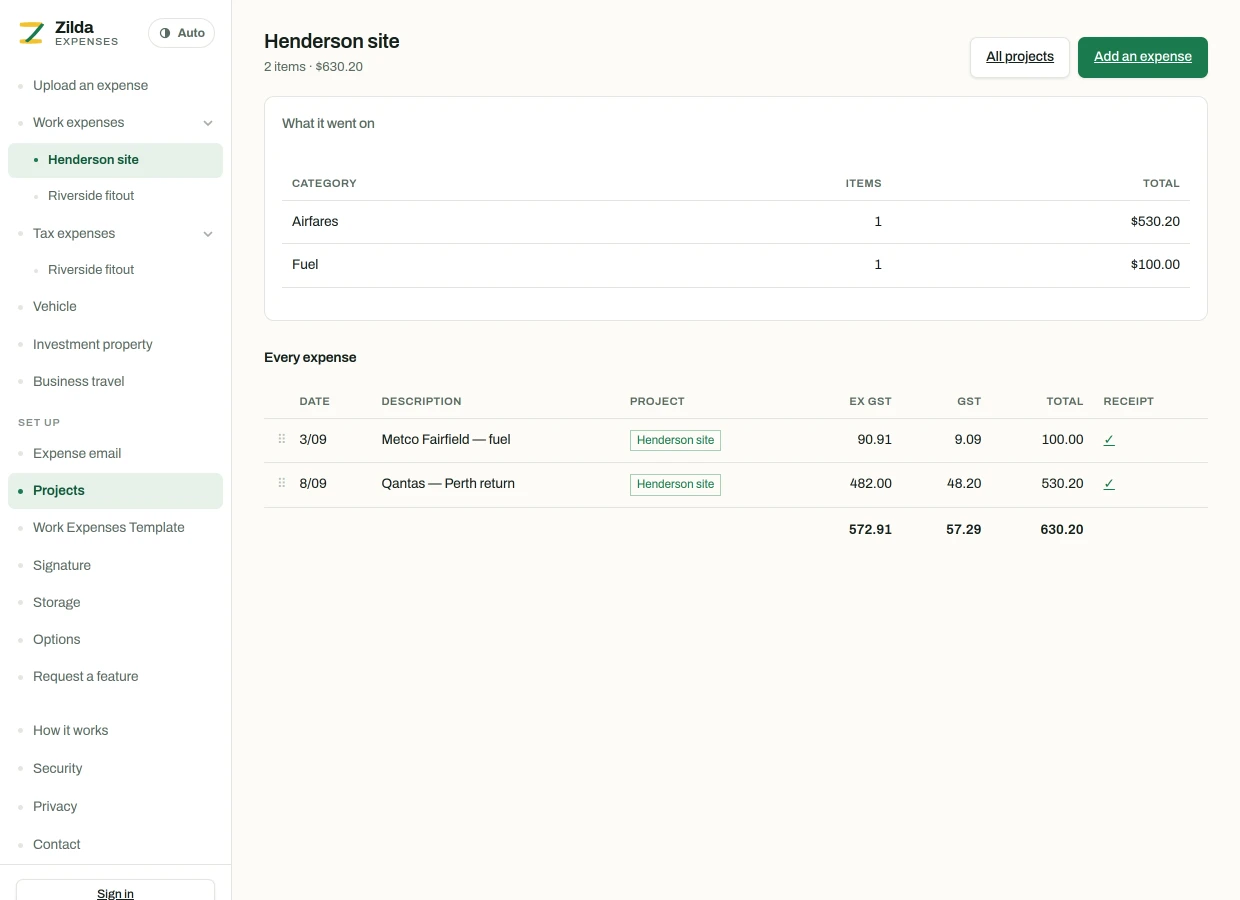The image size is (1240, 900).
Task: Open receipt checkmark for Metco Fairfield fuel
Action: 1109,440
